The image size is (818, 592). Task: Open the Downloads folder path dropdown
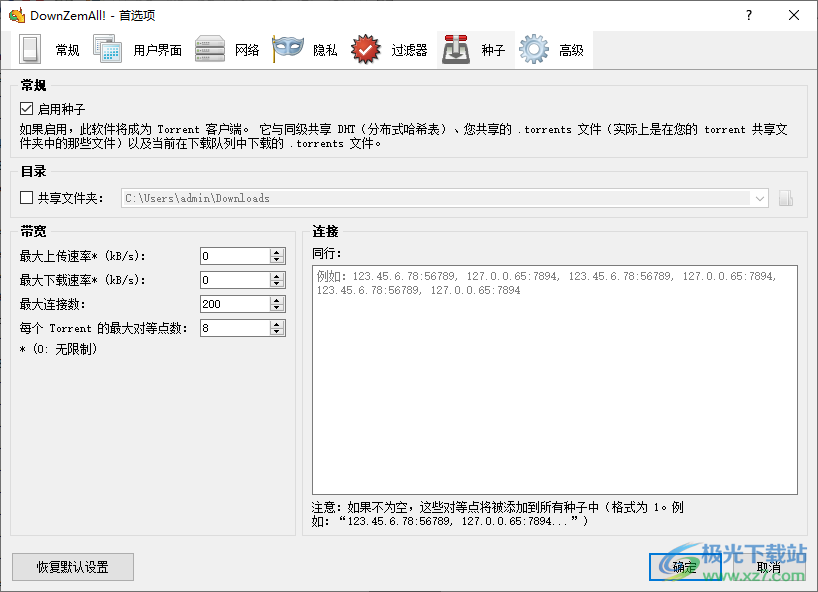(x=760, y=197)
